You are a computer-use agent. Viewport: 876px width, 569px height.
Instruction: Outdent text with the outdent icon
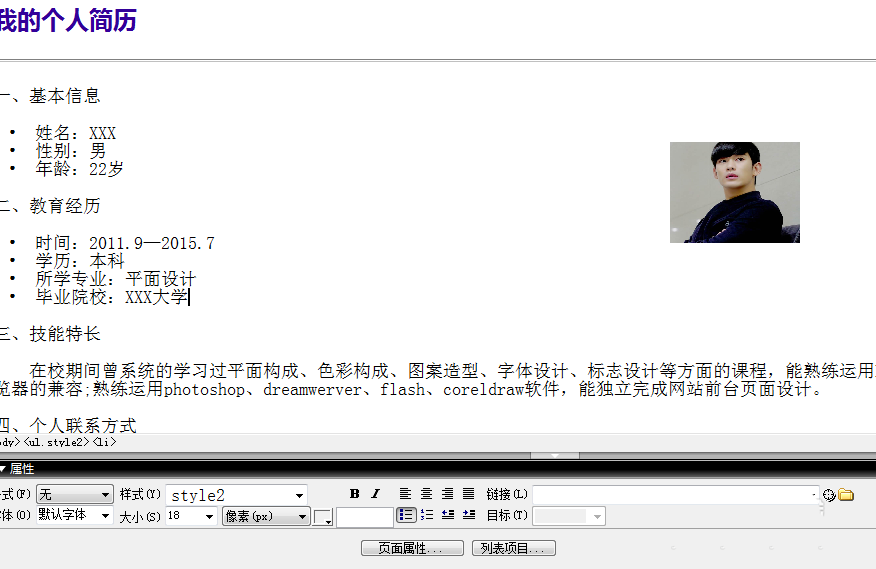(448, 515)
